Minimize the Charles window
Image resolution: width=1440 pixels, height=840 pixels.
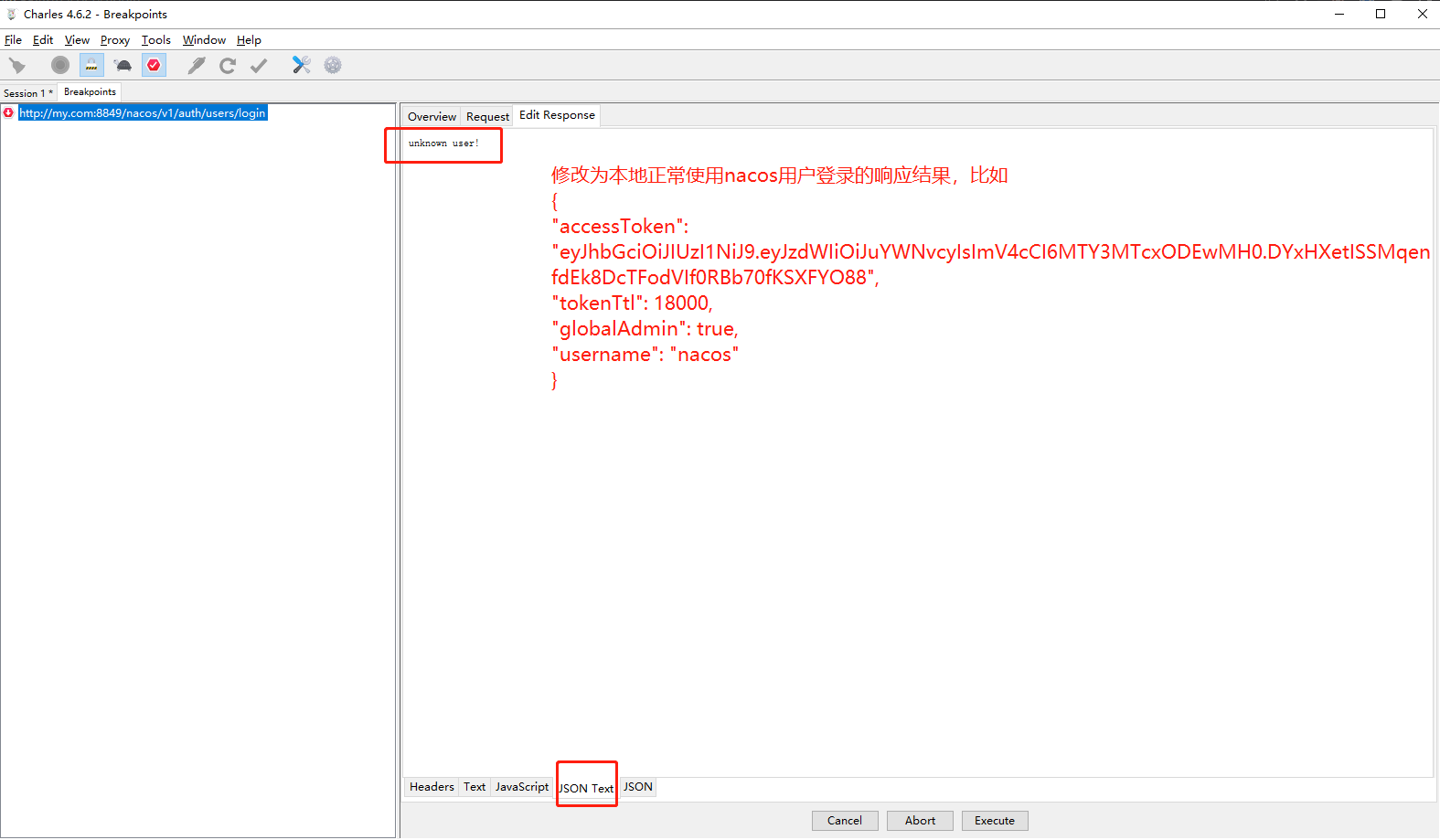click(x=1339, y=14)
